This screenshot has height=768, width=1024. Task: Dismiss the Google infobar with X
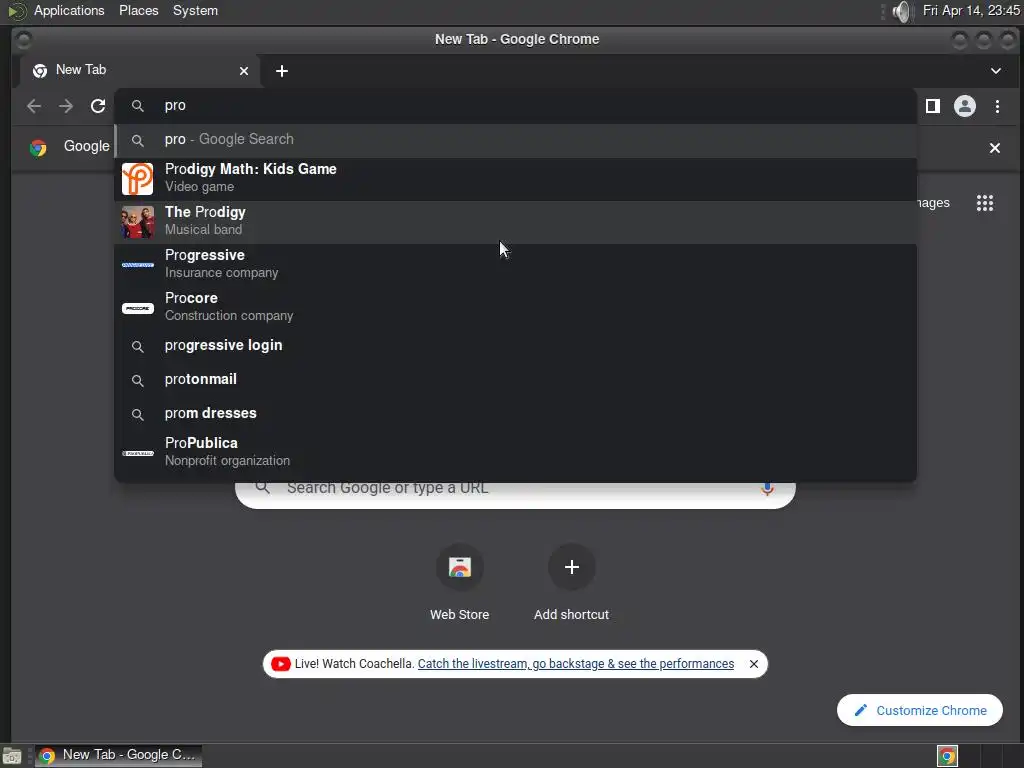point(995,148)
